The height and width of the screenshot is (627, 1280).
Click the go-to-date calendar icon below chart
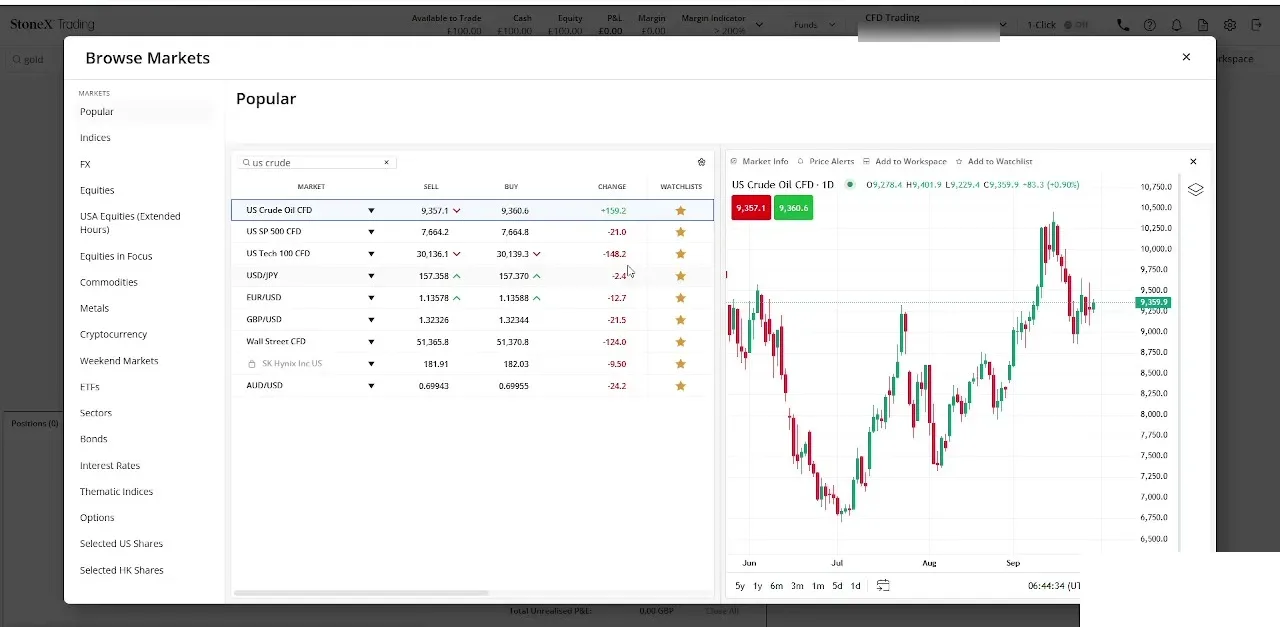click(x=883, y=585)
